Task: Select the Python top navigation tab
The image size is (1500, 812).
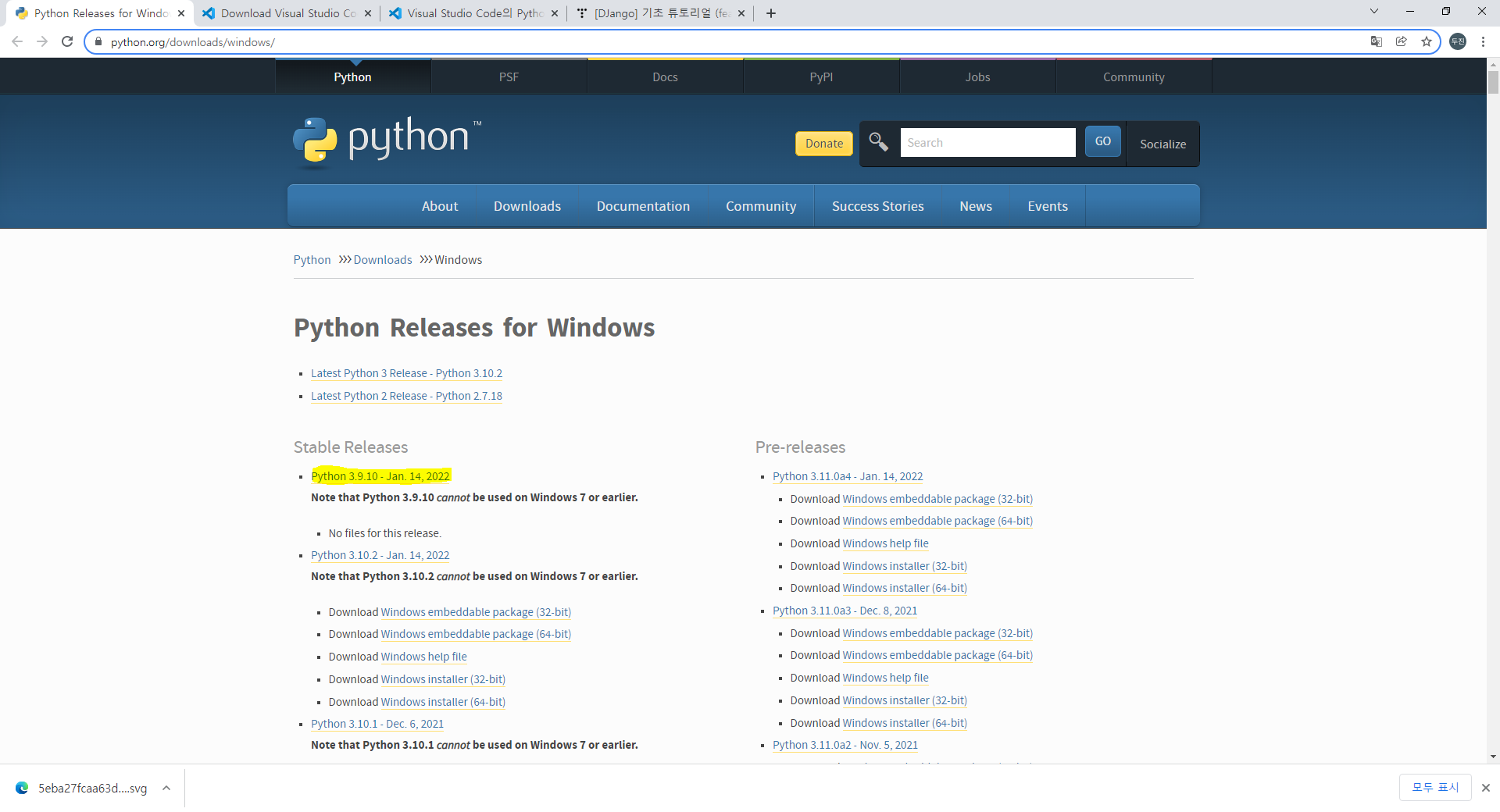Action: [352, 77]
